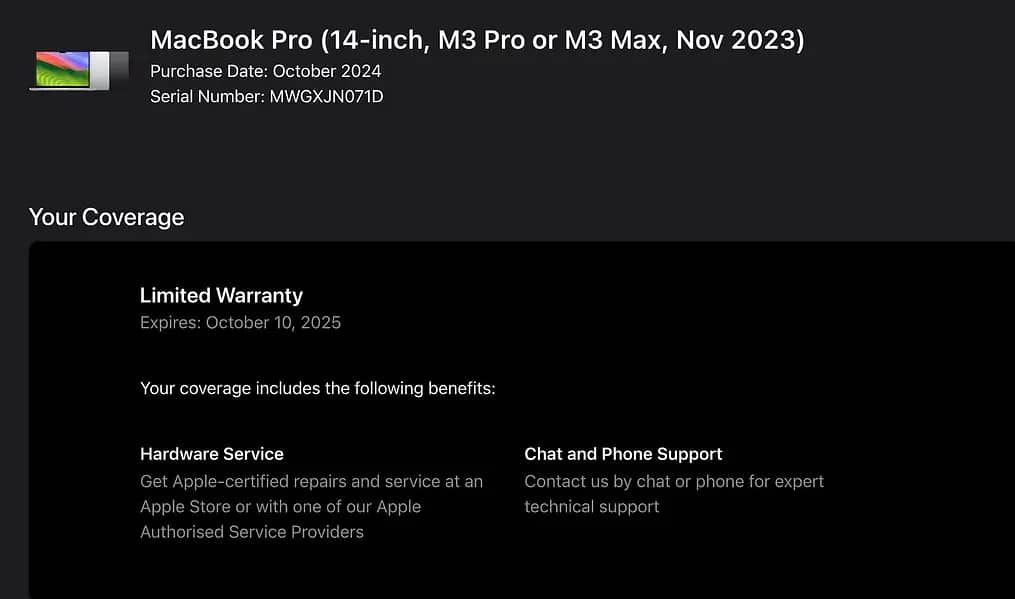Click the October 2024 purchase date value
This screenshot has height=599, width=1015.
[x=327, y=71]
